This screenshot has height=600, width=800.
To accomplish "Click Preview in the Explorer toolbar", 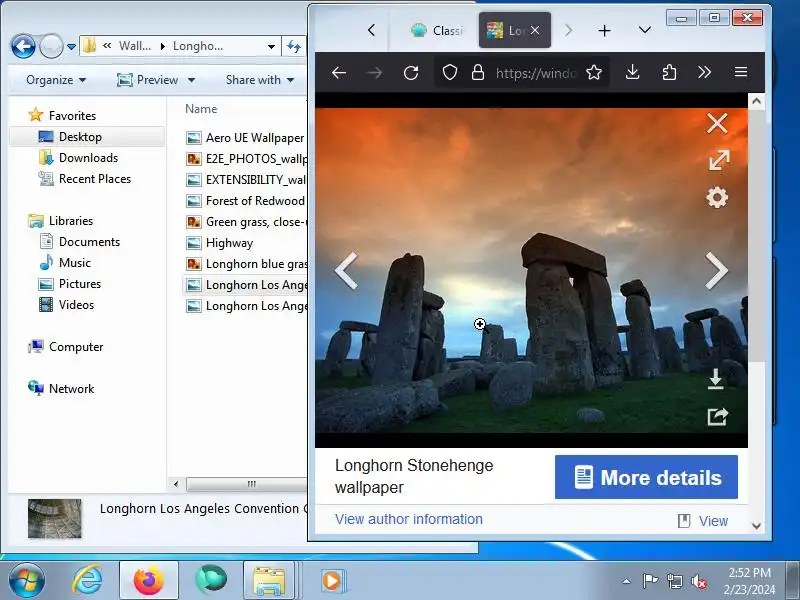I will point(147,80).
